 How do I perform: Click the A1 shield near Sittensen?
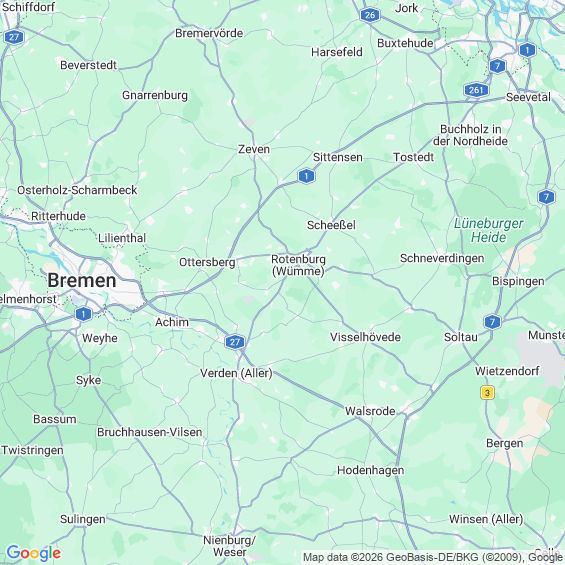click(x=306, y=176)
